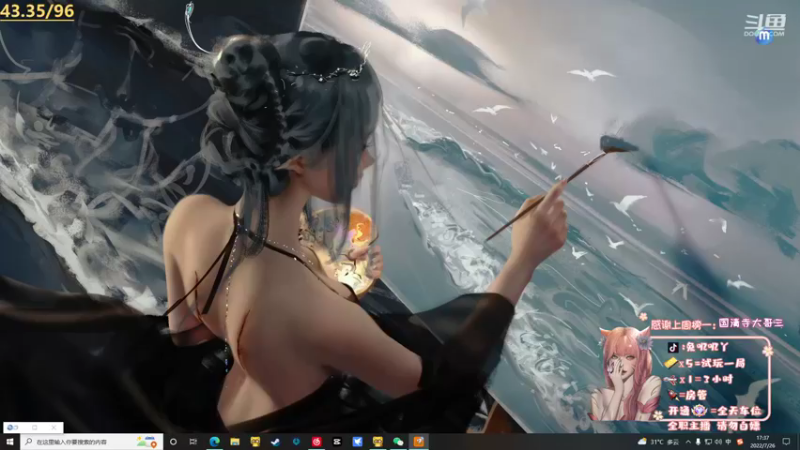Open Cortana circle icon in taskbar

173,442
